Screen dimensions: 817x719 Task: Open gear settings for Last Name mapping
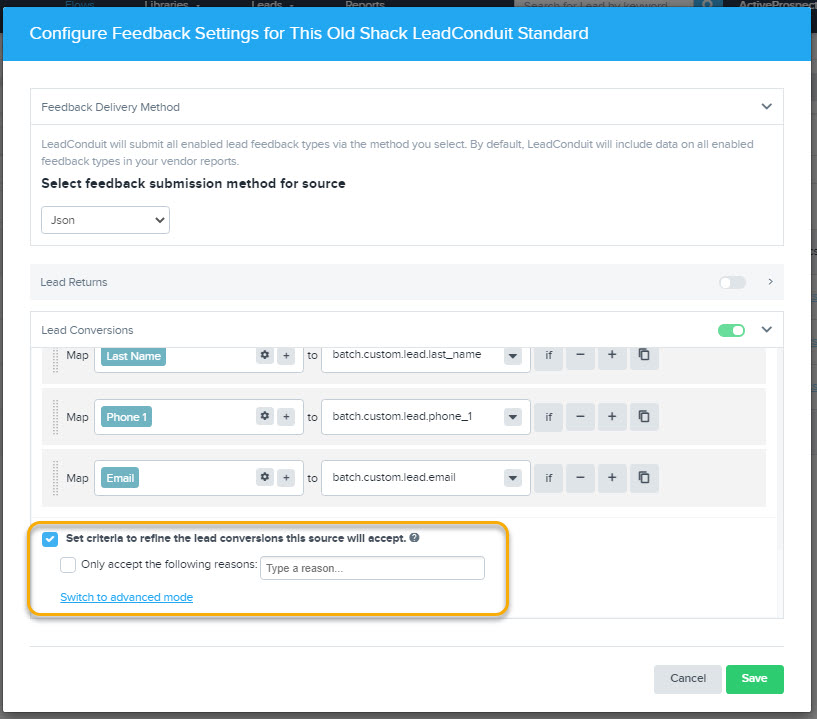point(265,355)
